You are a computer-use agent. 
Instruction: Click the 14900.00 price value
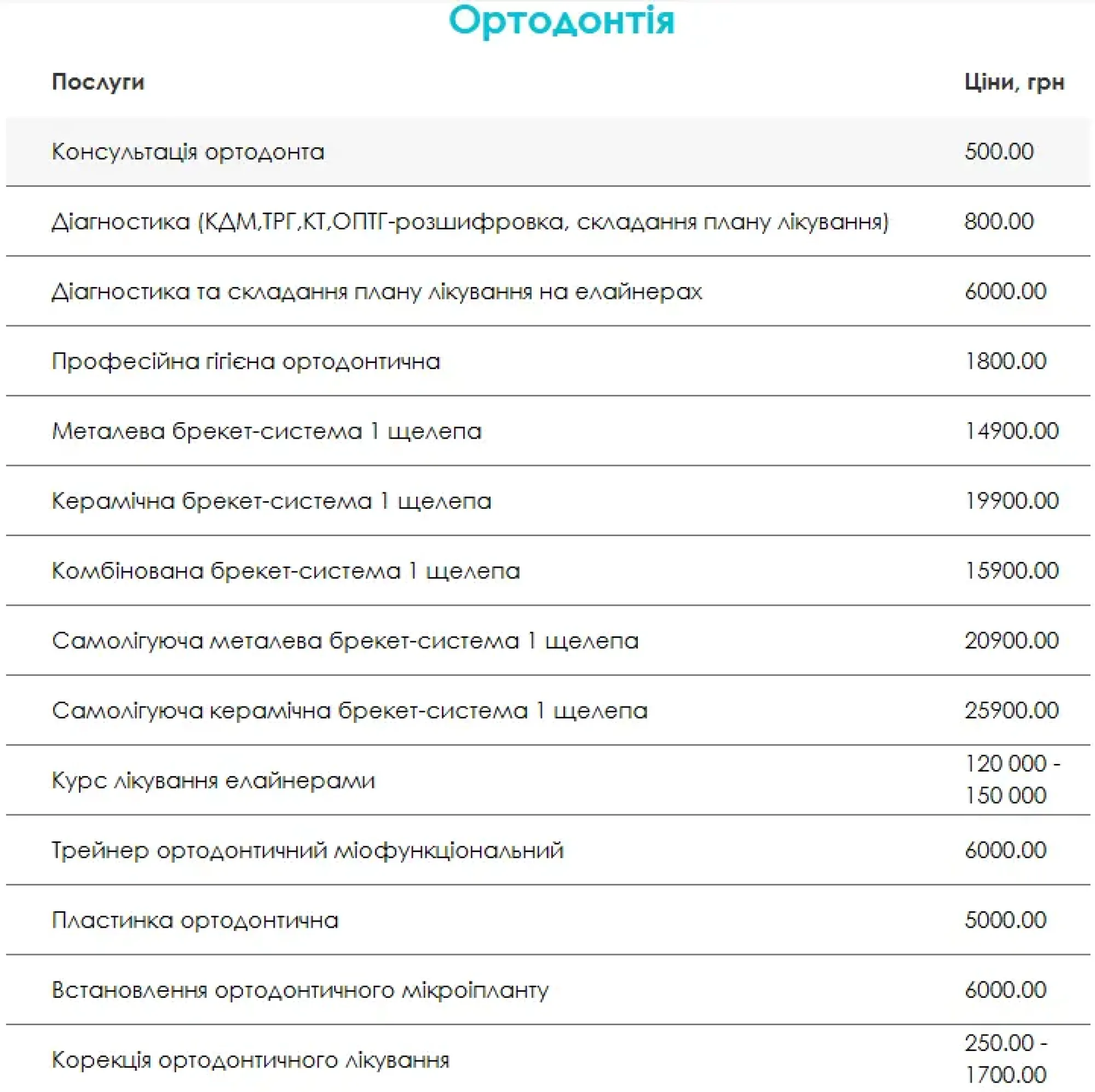[1011, 431]
